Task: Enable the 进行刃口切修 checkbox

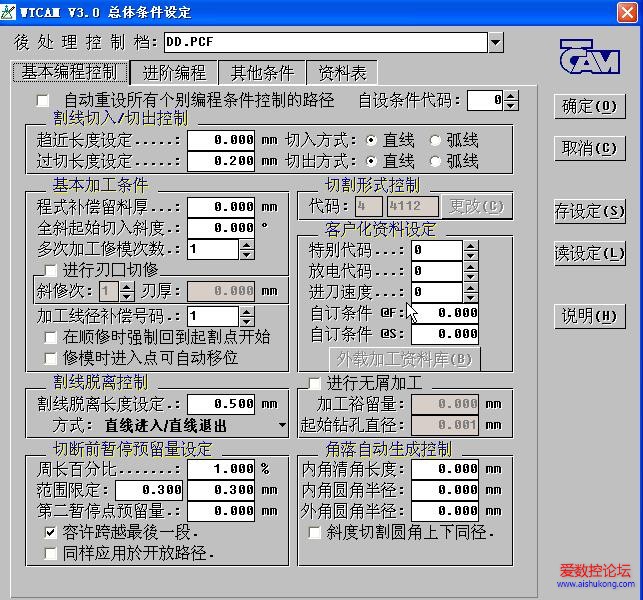Action: pyautogui.click(x=50, y=270)
